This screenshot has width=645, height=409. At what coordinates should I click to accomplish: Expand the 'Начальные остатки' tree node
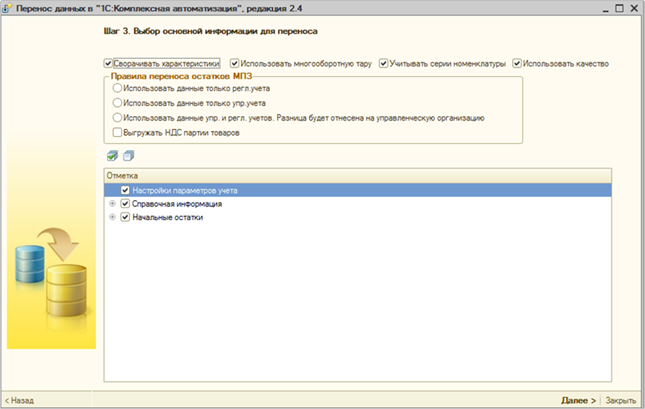pyautogui.click(x=112, y=217)
